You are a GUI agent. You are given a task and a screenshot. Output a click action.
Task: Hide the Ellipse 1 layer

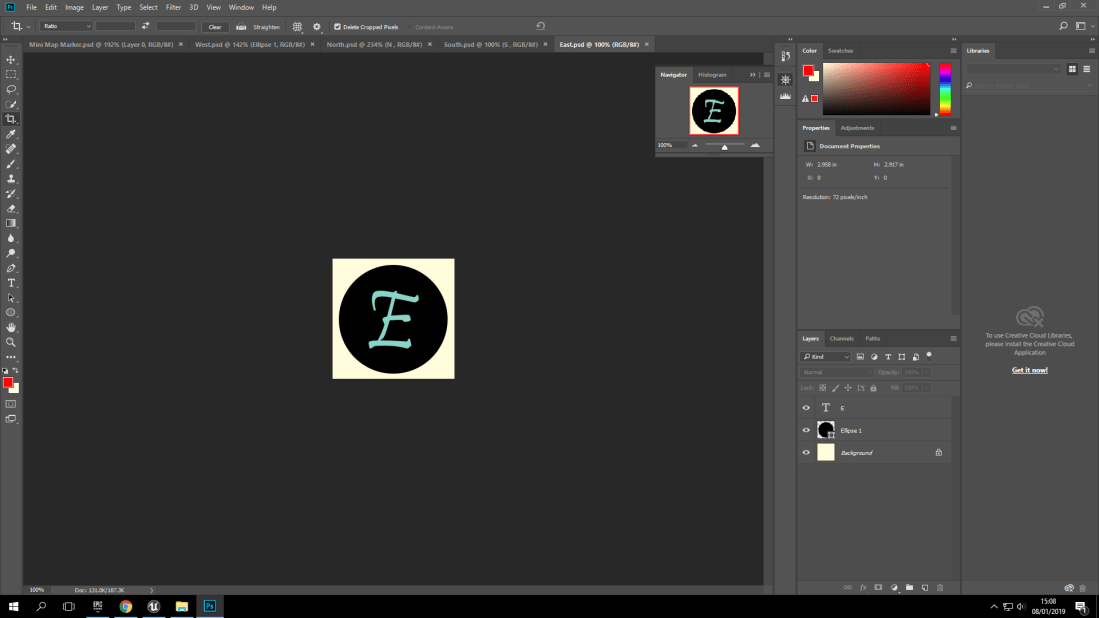[806, 430]
